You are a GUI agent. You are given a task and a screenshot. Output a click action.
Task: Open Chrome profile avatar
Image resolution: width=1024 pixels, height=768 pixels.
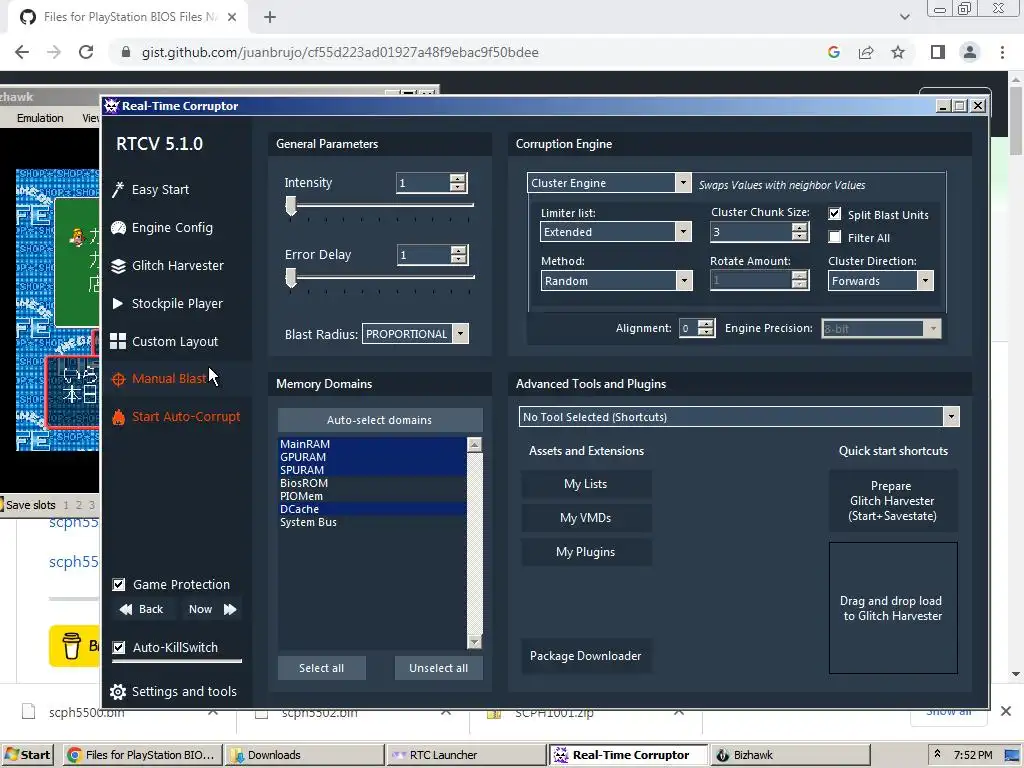pos(970,52)
